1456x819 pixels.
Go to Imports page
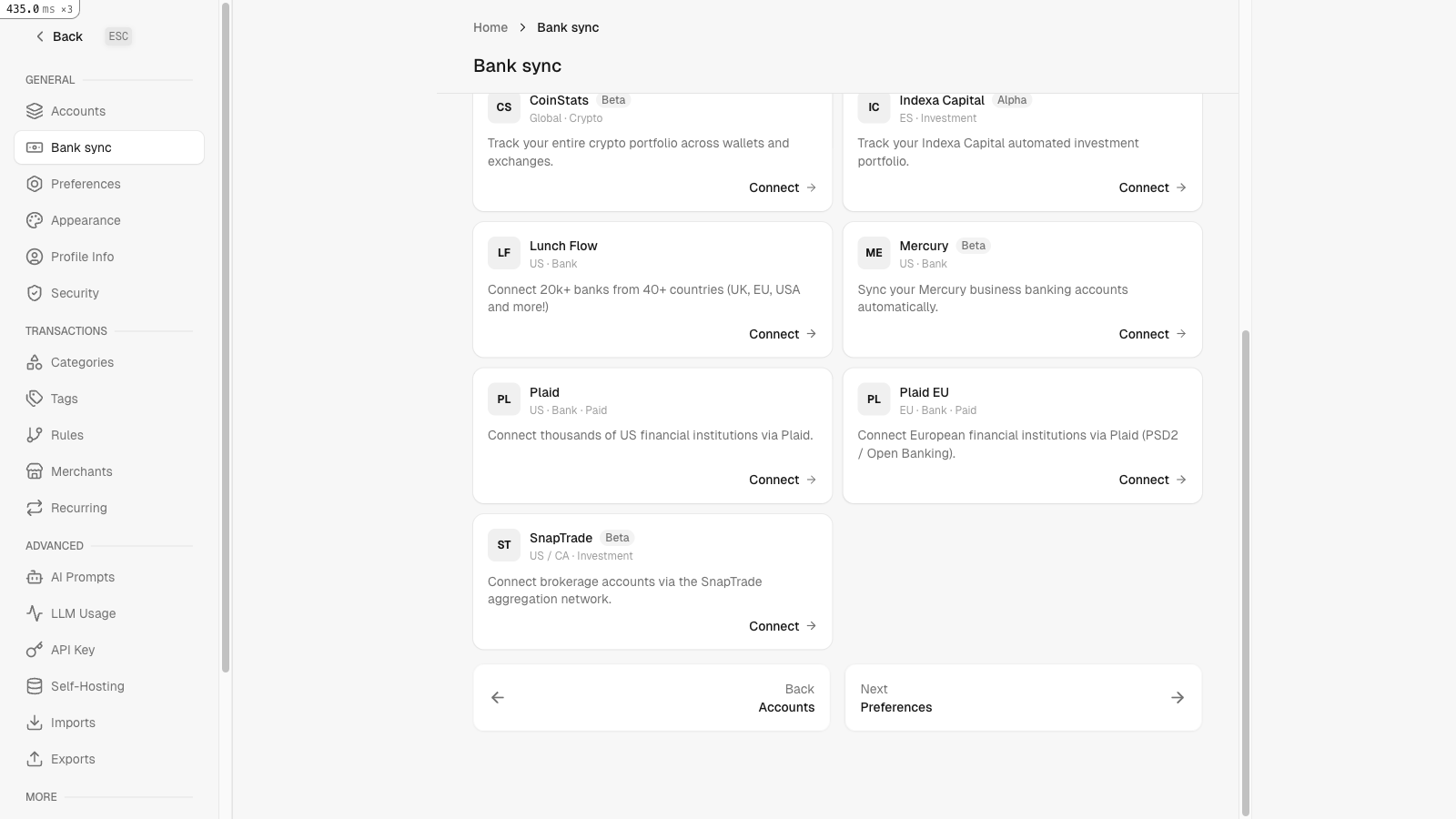109,723
